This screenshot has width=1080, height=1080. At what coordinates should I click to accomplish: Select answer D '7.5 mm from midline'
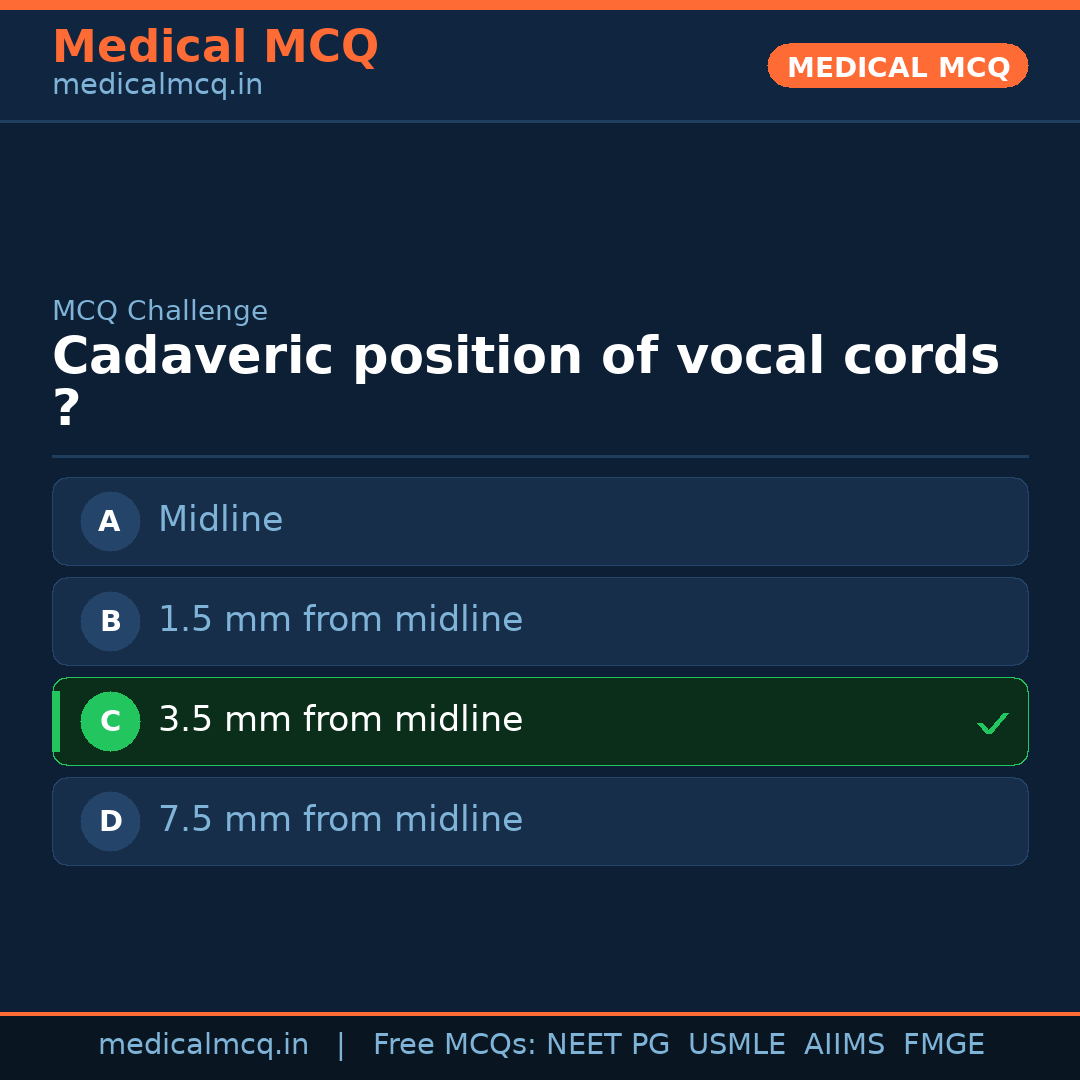(x=540, y=821)
